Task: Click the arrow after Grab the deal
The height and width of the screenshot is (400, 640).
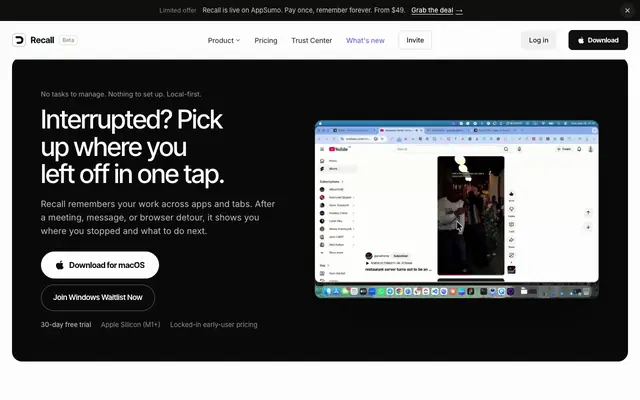Action: click(459, 11)
